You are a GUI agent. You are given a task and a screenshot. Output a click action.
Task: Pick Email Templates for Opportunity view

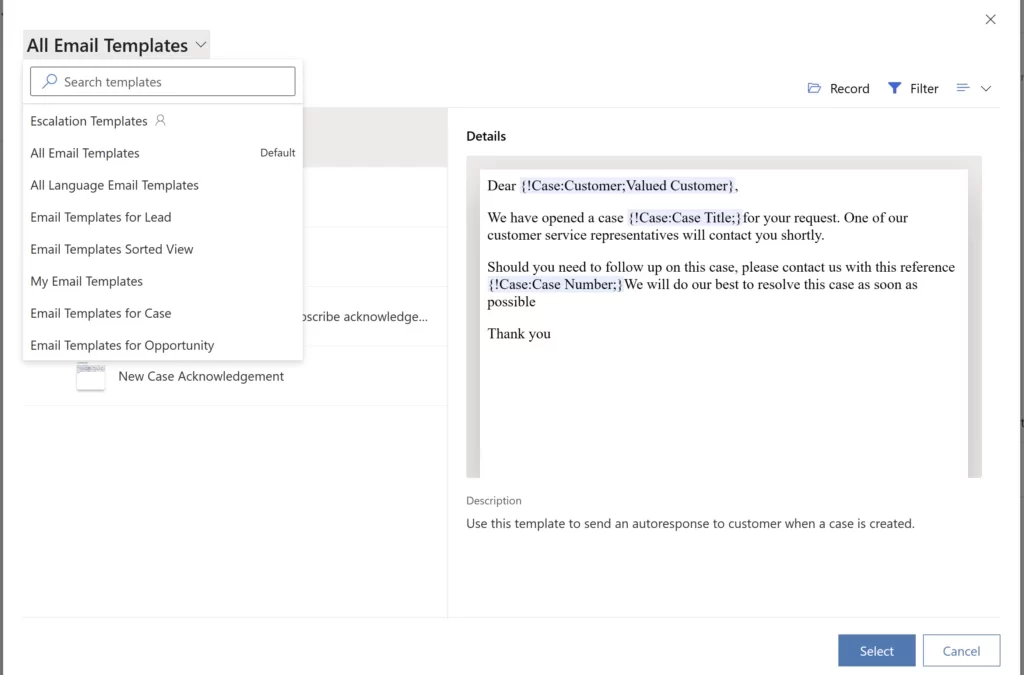[x=163, y=345]
